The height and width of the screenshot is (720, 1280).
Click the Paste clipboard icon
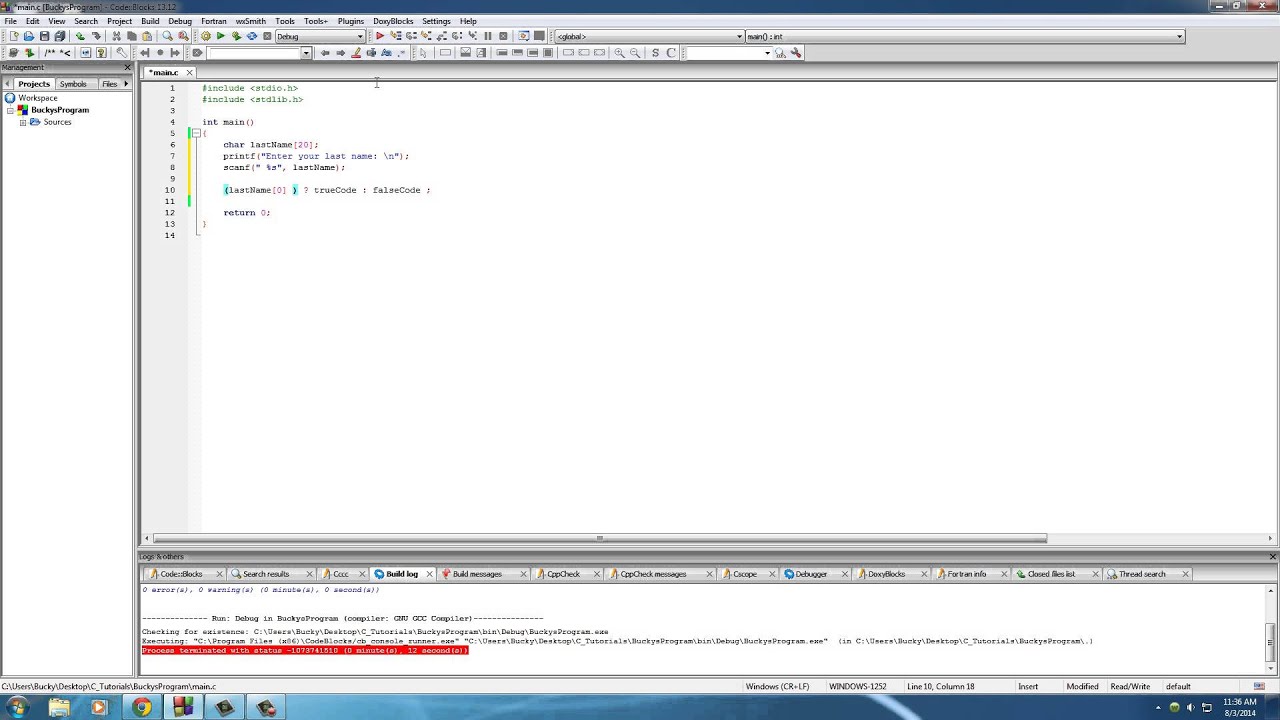[147, 36]
